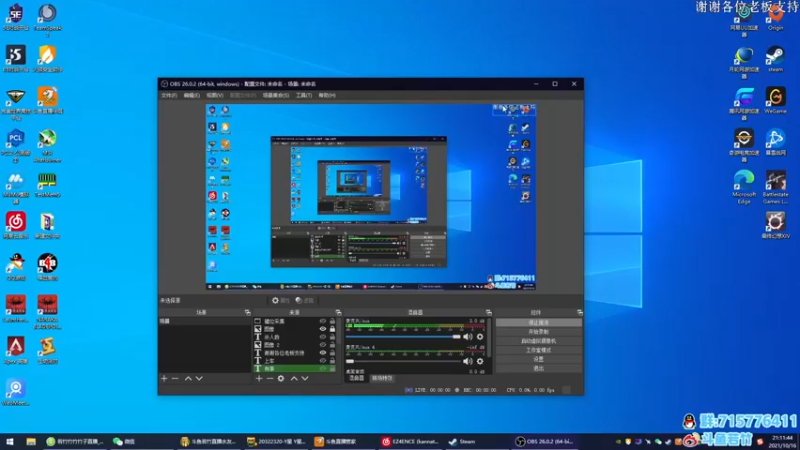Remove selected scene with minus icon
This screenshot has height=450, width=800.
point(175,379)
